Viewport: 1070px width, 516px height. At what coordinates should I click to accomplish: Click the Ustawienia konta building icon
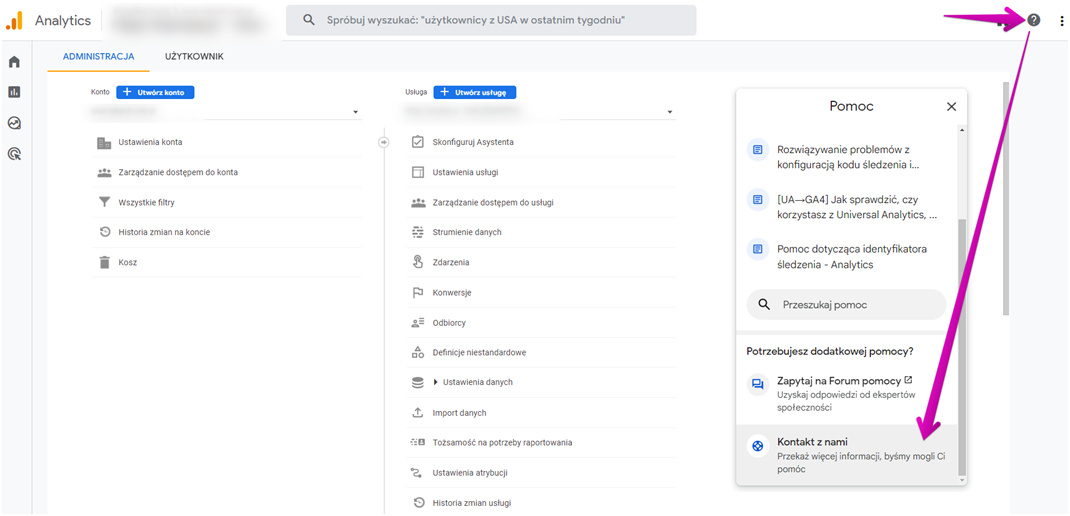tap(104, 143)
